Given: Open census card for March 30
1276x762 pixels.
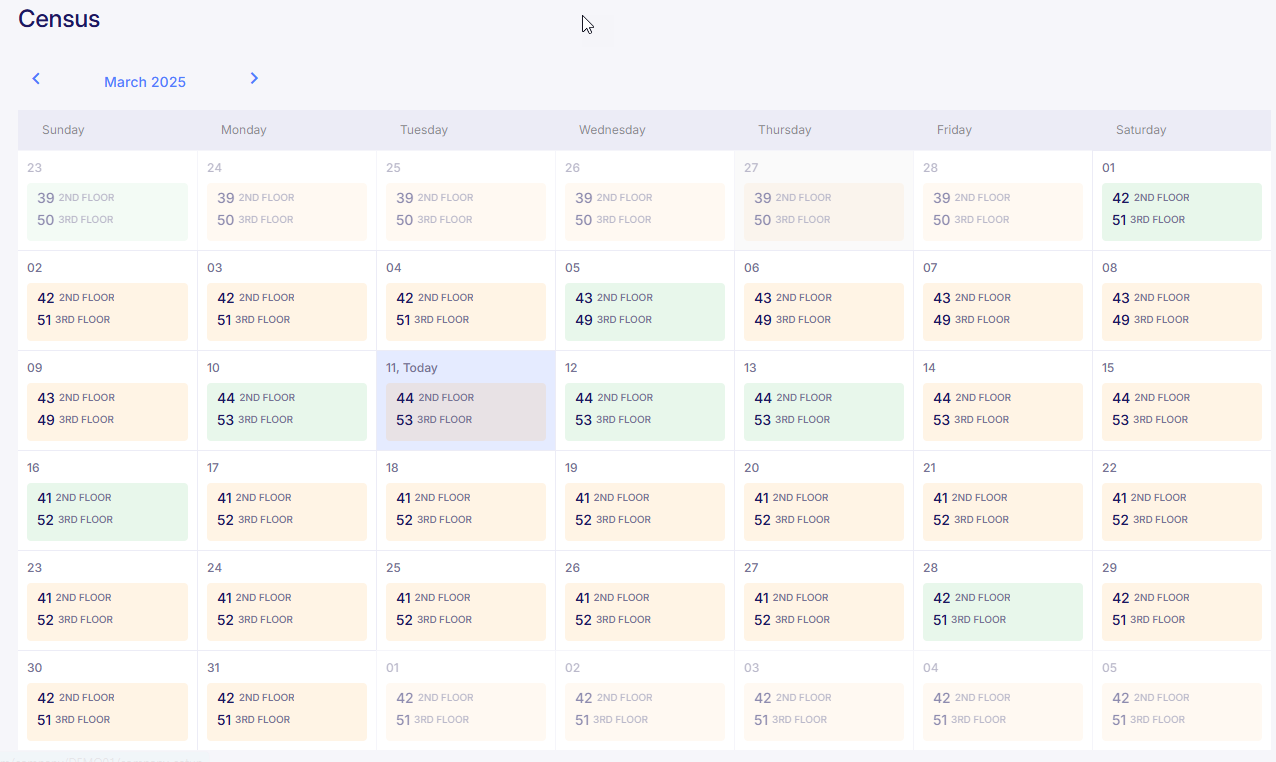Looking at the screenshot, I should (x=107, y=712).
